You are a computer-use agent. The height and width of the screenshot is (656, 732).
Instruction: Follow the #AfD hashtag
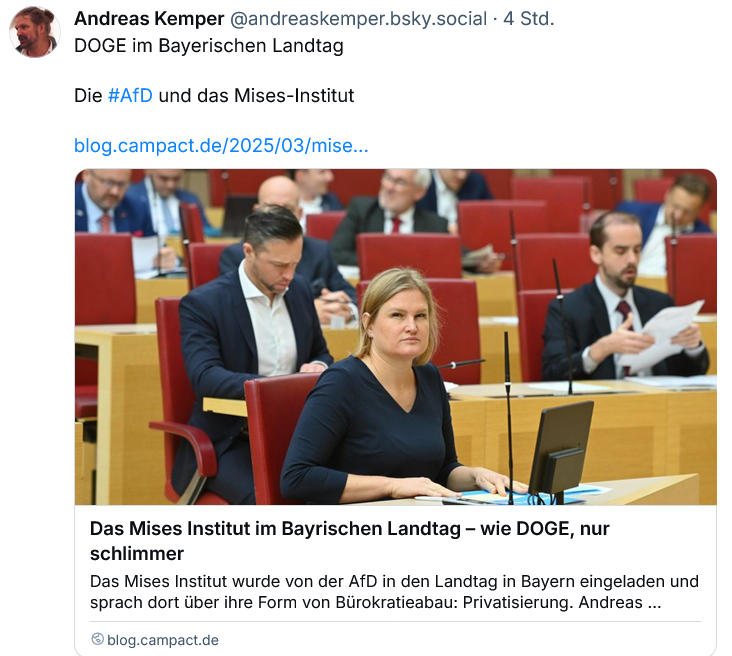click(x=130, y=96)
